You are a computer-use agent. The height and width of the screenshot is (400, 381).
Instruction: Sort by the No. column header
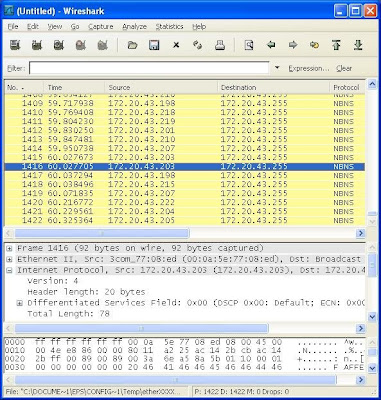tap(24, 88)
